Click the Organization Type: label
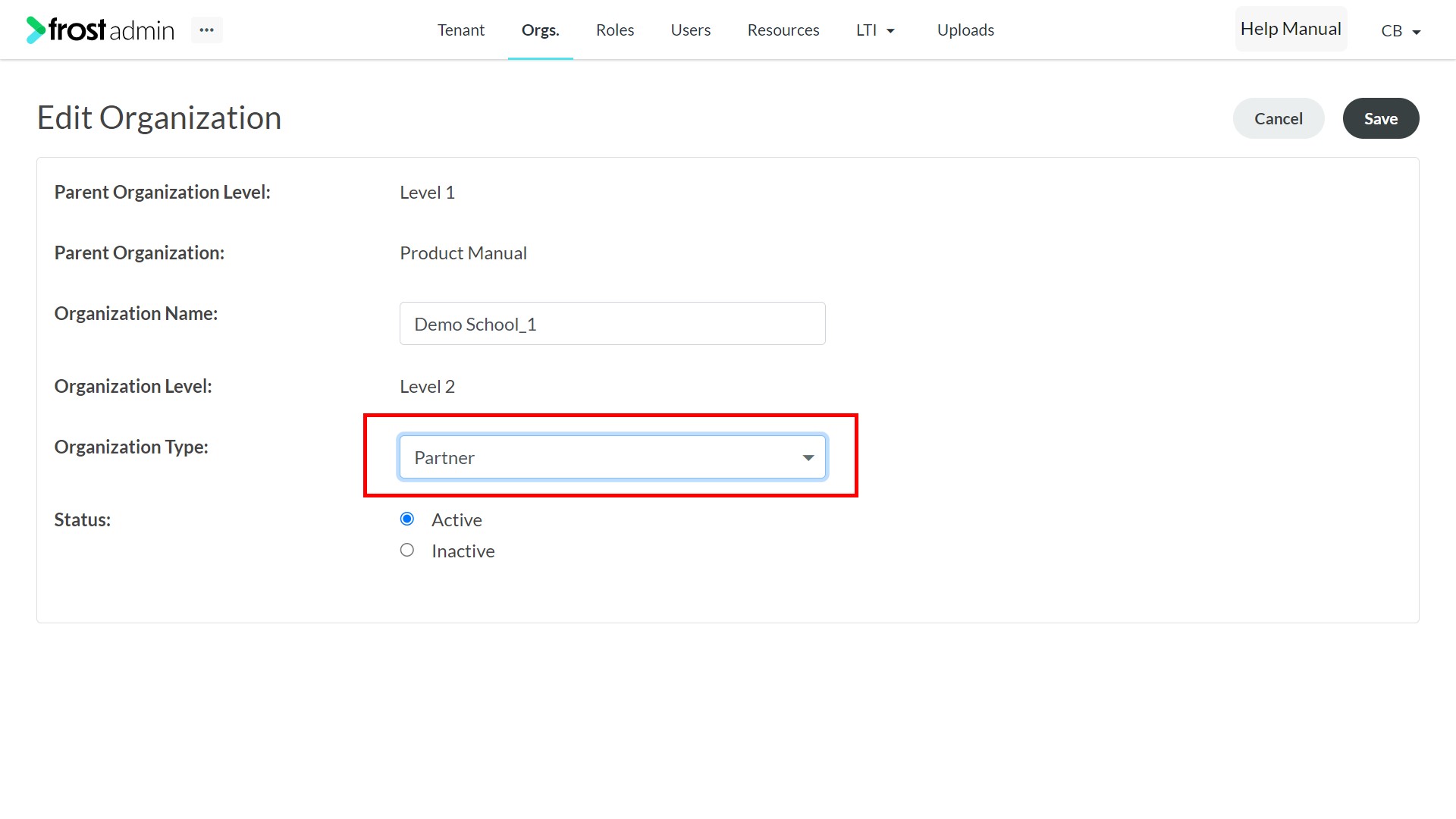The height and width of the screenshot is (819, 1456). coord(131,447)
